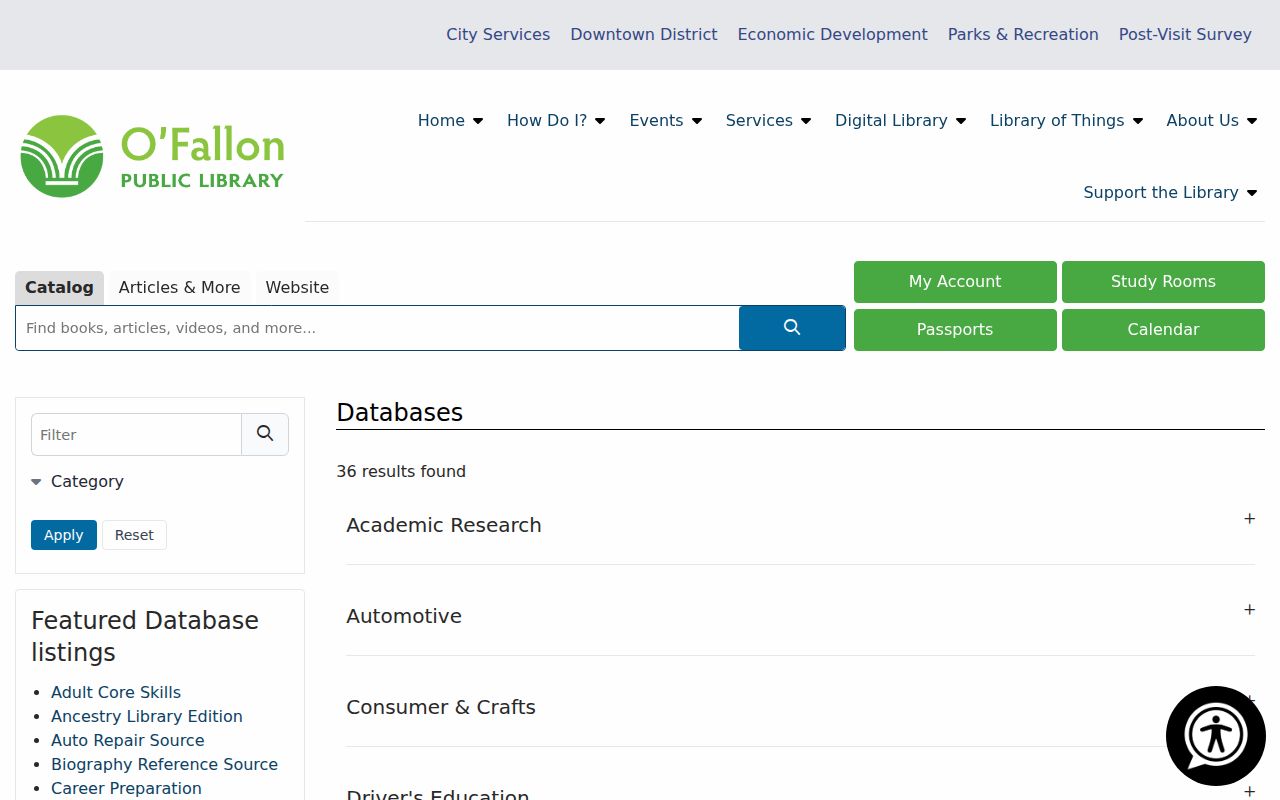Image resolution: width=1280 pixels, height=800 pixels.
Task: Open Adult Core Skills database link
Action: 116,692
